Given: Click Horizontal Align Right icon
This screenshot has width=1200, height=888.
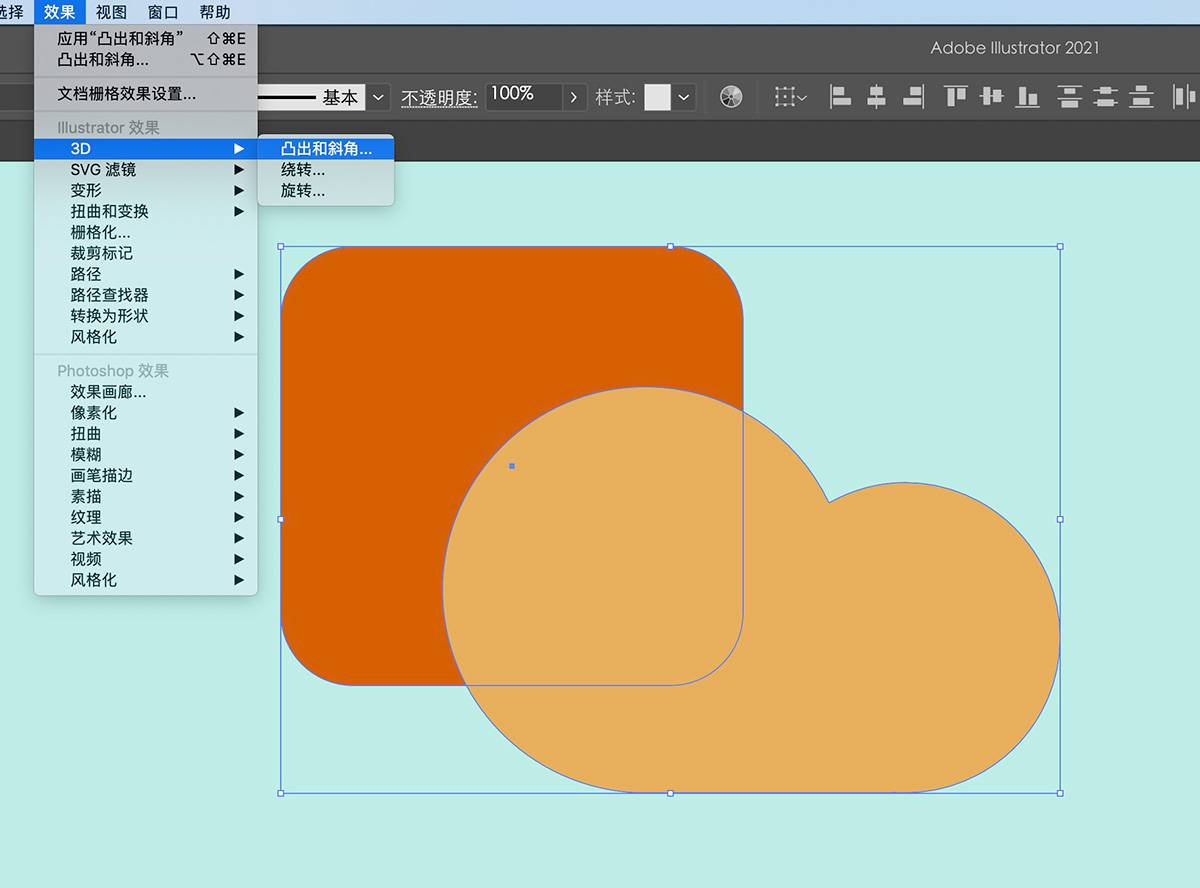Looking at the screenshot, I should 912,97.
